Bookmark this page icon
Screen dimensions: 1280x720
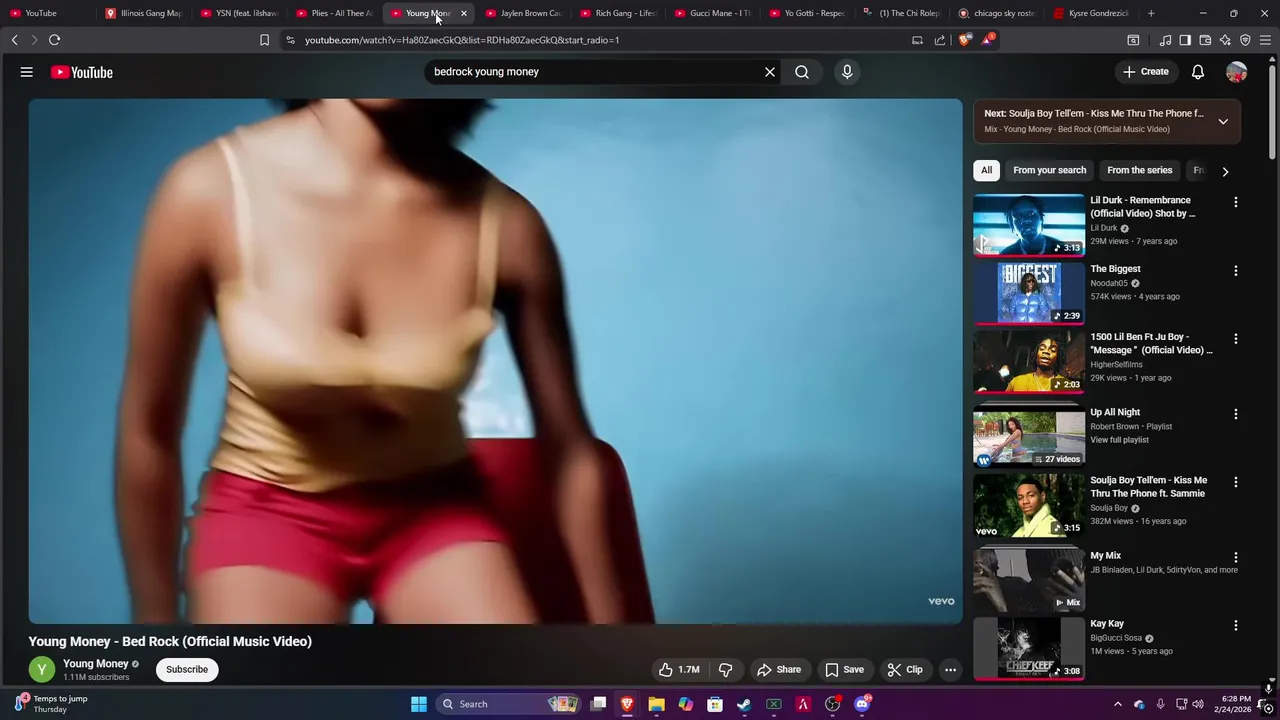coord(264,40)
